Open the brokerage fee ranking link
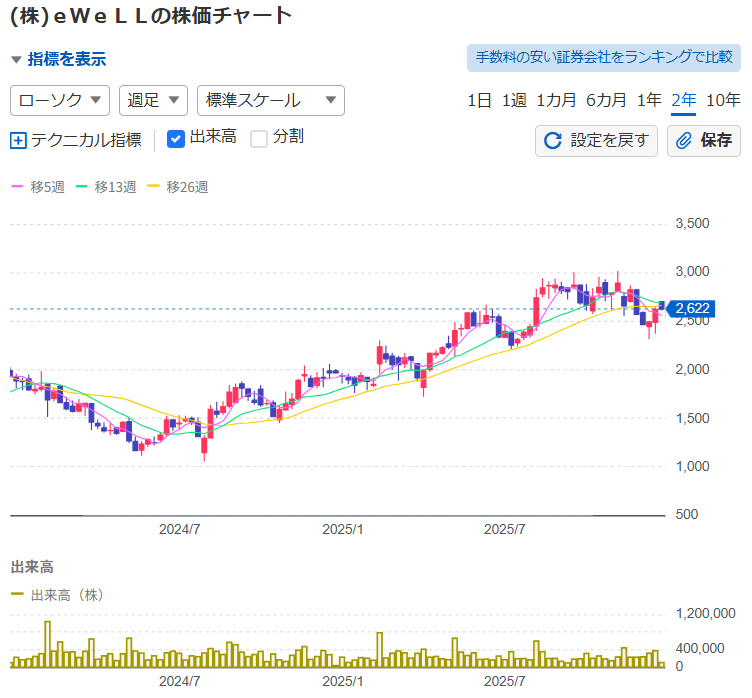Viewport: 752px width, 698px height. (x=604, y=57)
